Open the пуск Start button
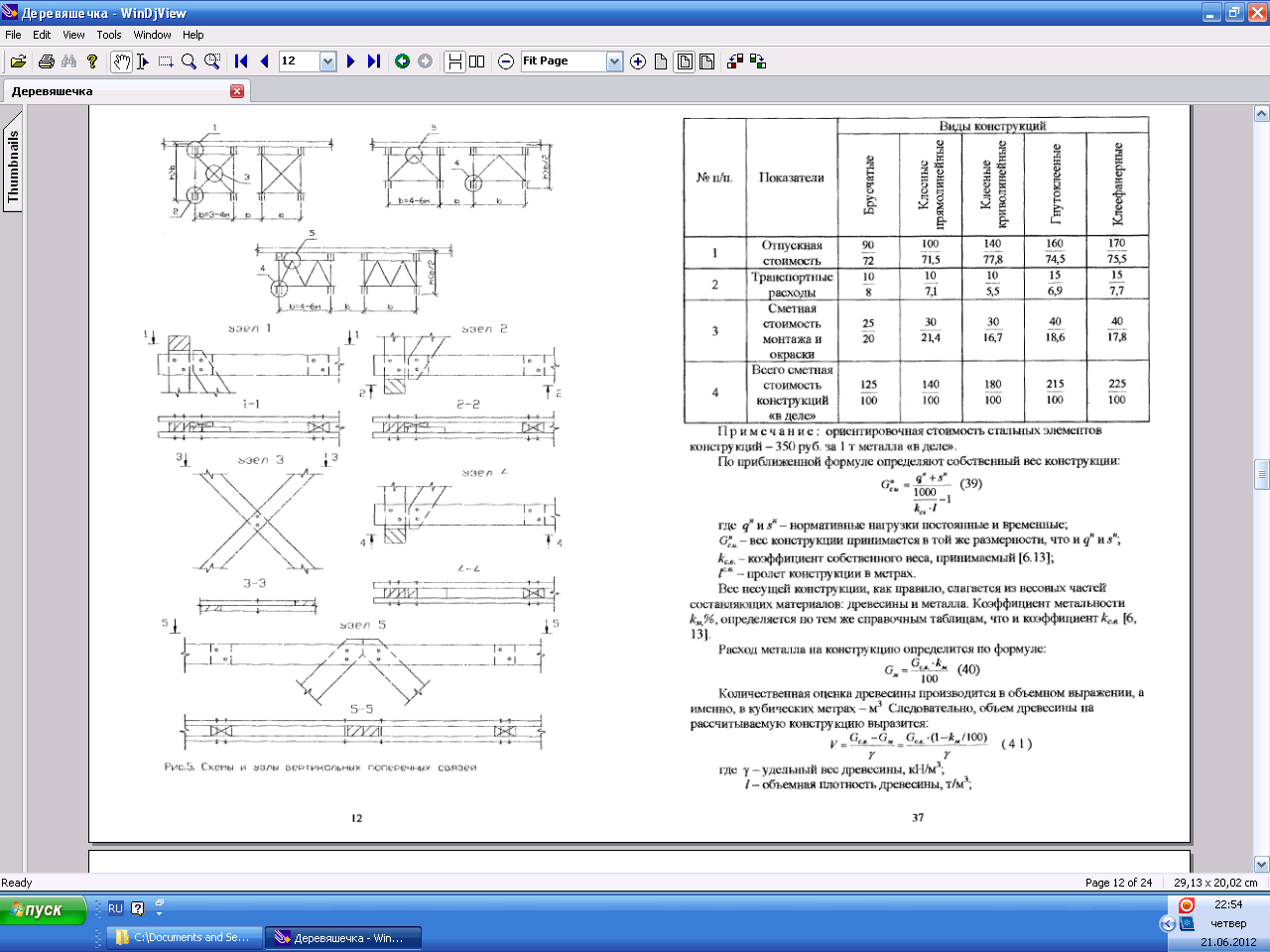1270x952 pixels. pyautogui.click(x=44, y=909)
